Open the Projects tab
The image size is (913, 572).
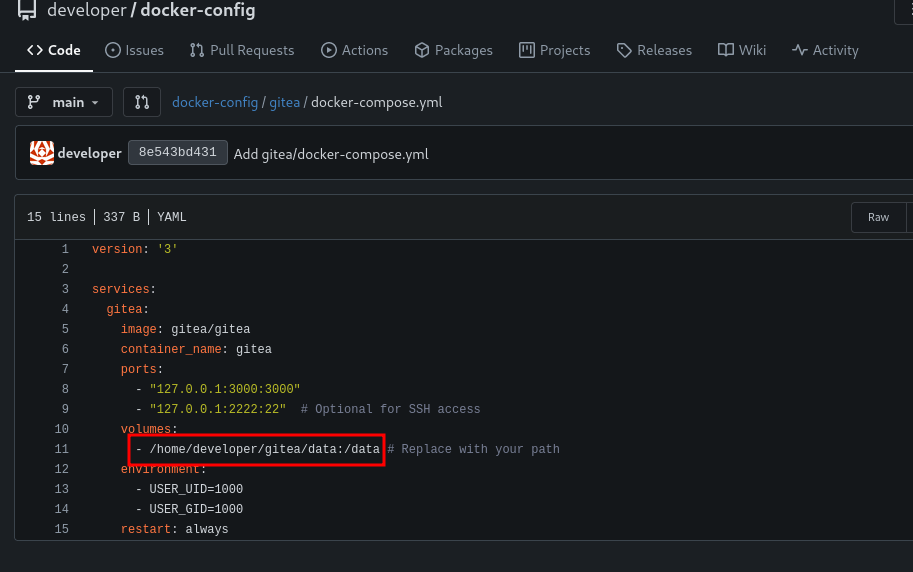pyautogui.click(x=554, y=50)
